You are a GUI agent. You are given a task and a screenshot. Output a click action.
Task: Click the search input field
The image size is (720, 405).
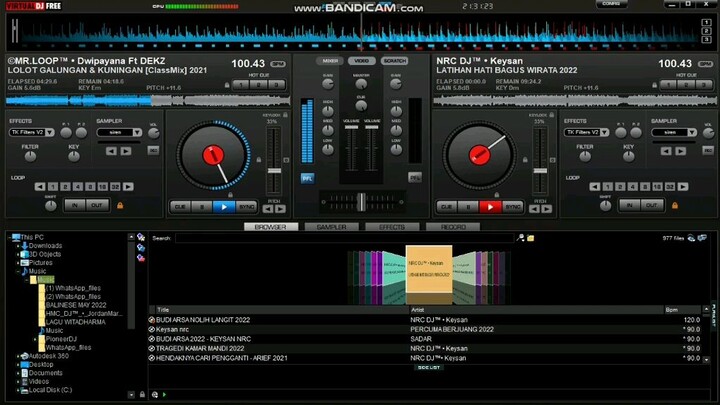tap(344, 238)
